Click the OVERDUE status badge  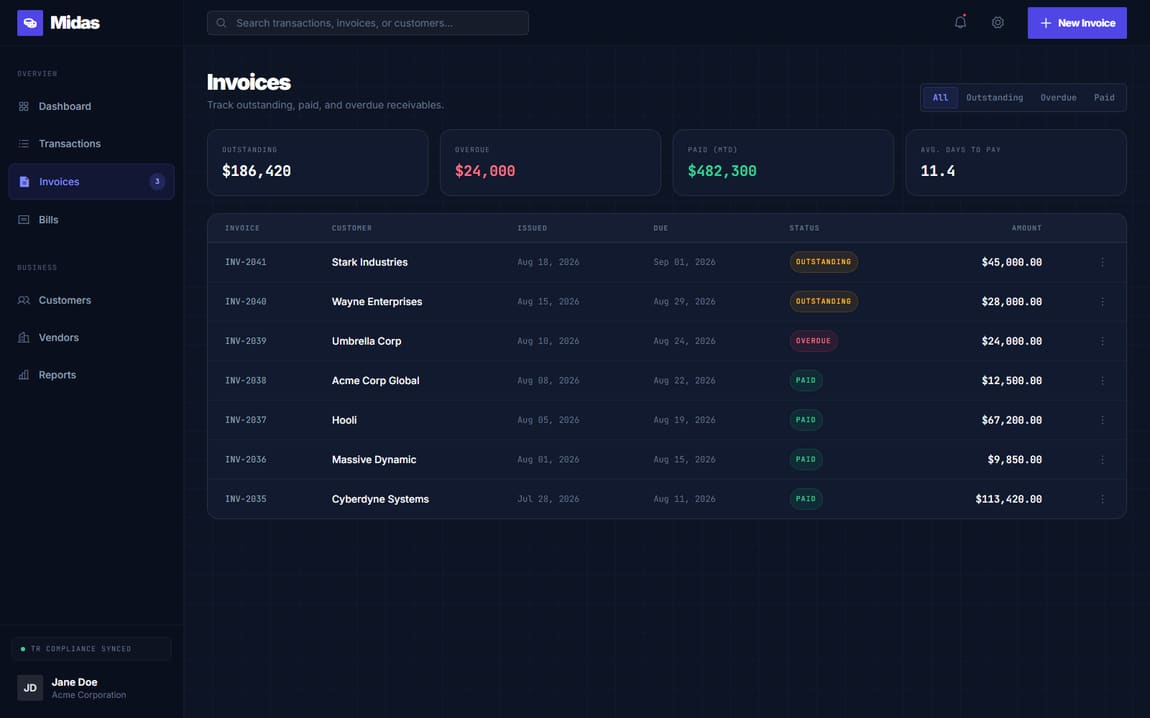click(813, 341)
